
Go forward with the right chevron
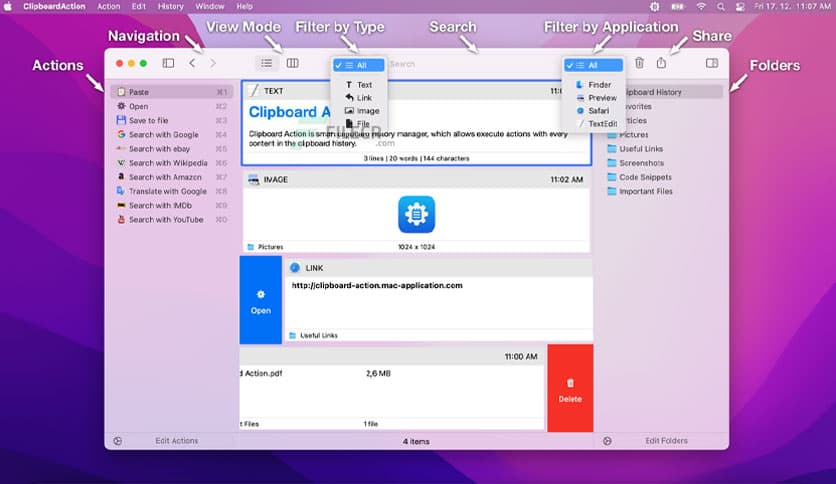(x=213, y=63)
